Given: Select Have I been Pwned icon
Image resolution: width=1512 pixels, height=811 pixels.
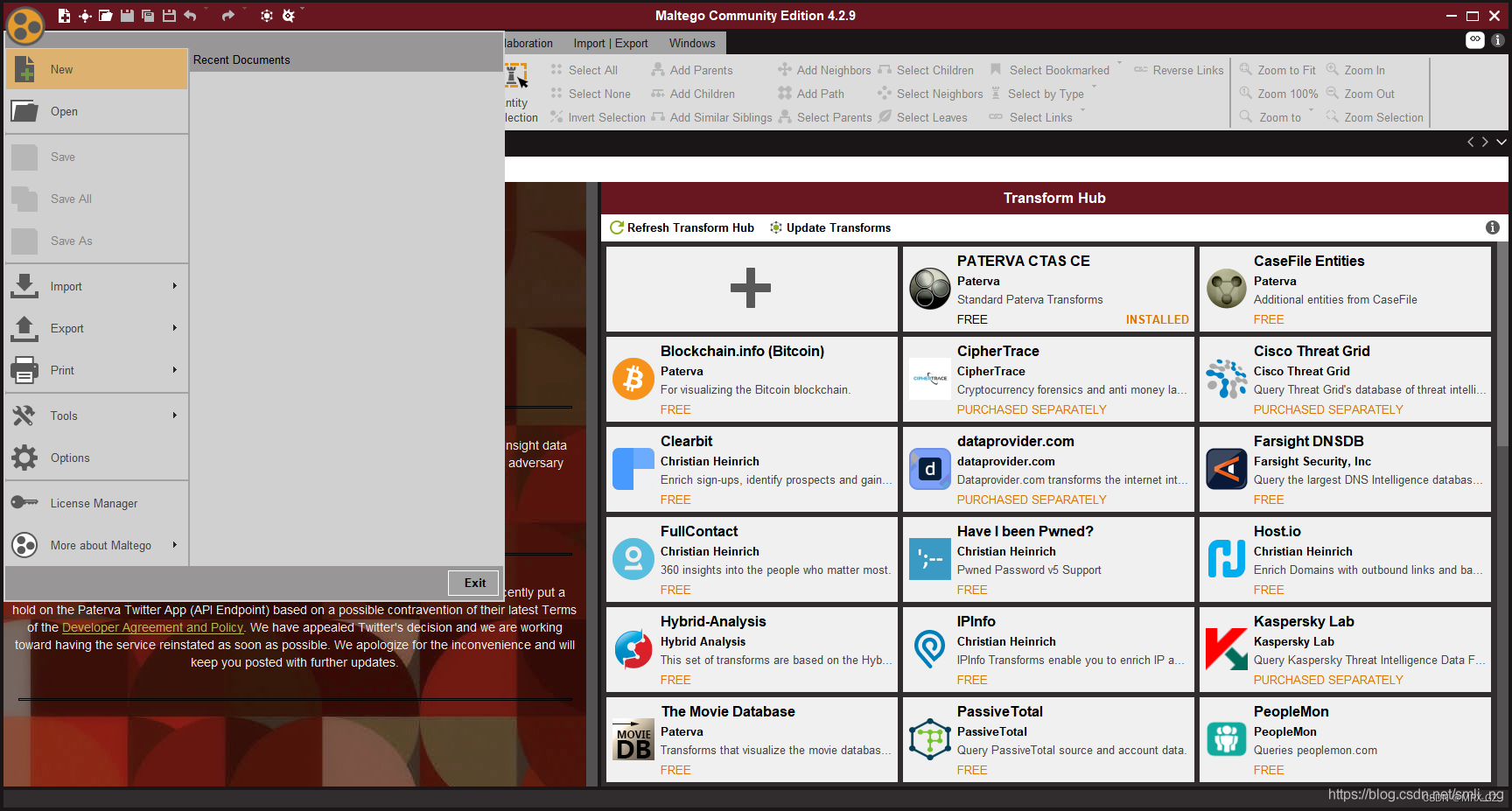Looking at the screenshot, I should click(930, 559).
